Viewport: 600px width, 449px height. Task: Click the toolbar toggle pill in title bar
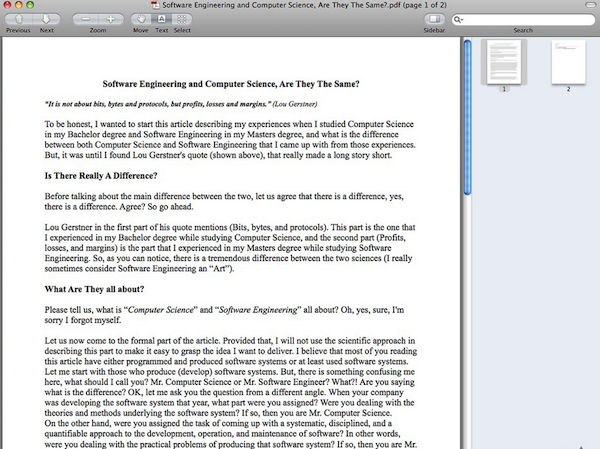(590, 5)
